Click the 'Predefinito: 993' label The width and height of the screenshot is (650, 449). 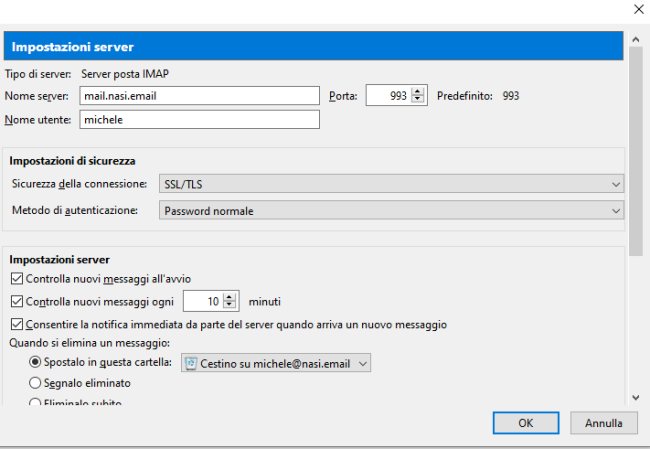478,96
